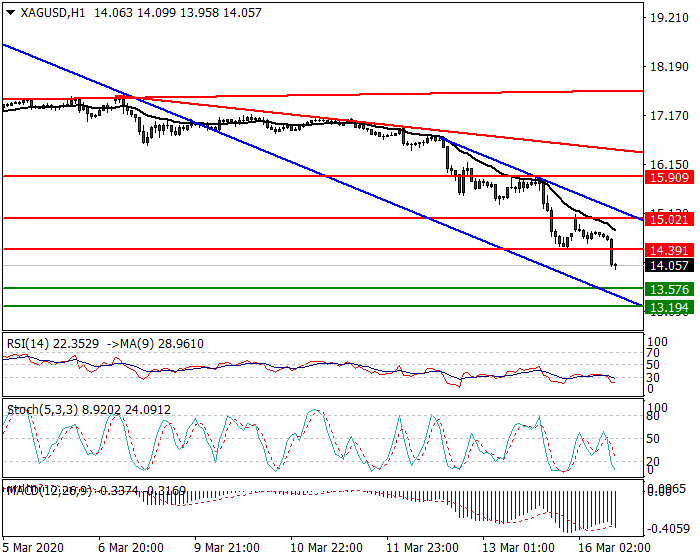Screen dimensions: 700x560
Task: Click the XAGUSD,H1 chart title
Action: tap(53, 13)
